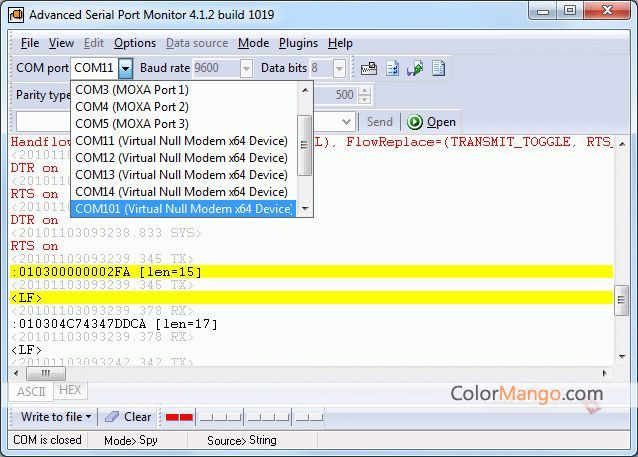Collapse the COM port dropdown arrow
The image size is (638, 457).
tap(125, 68)
